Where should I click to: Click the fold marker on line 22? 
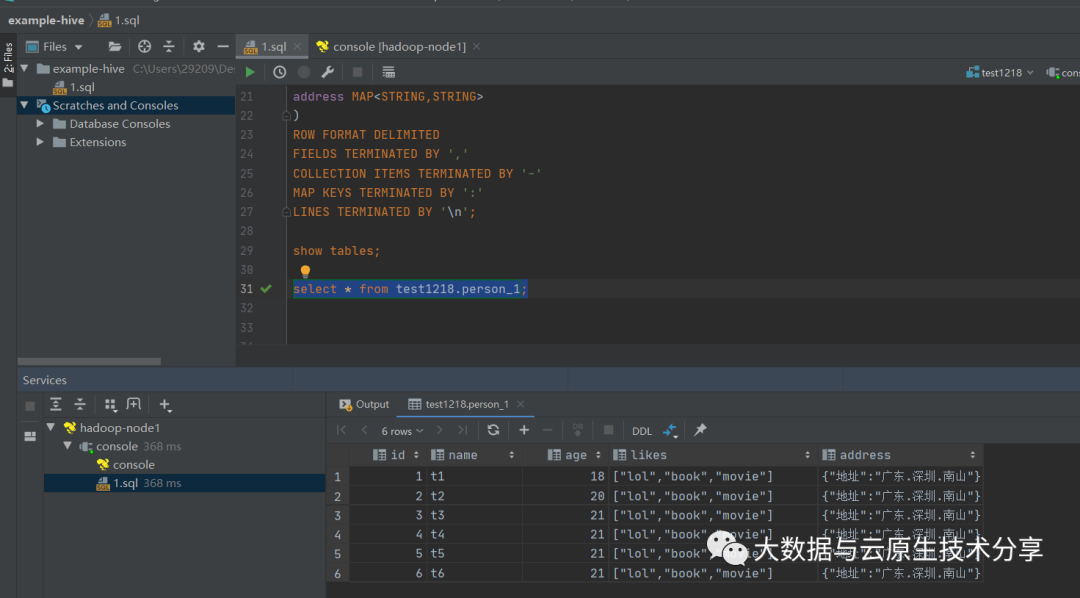[287, 116]
